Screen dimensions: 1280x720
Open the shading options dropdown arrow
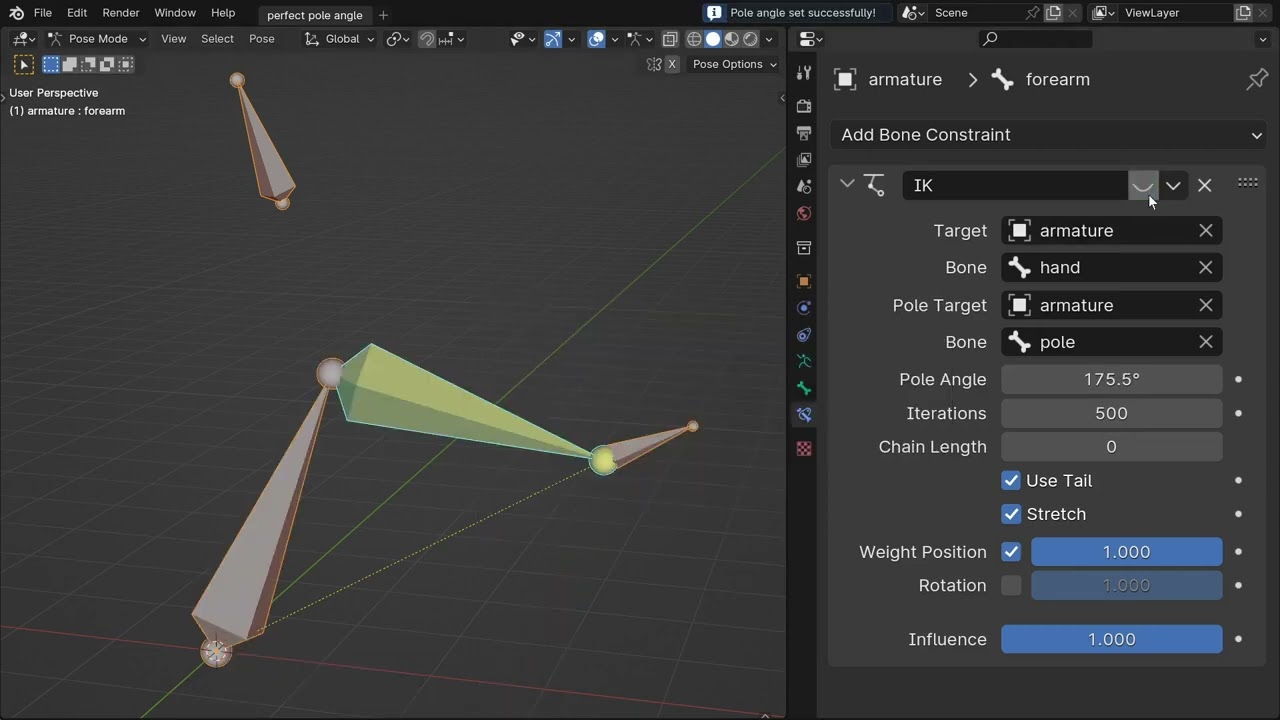coord(769,39)
